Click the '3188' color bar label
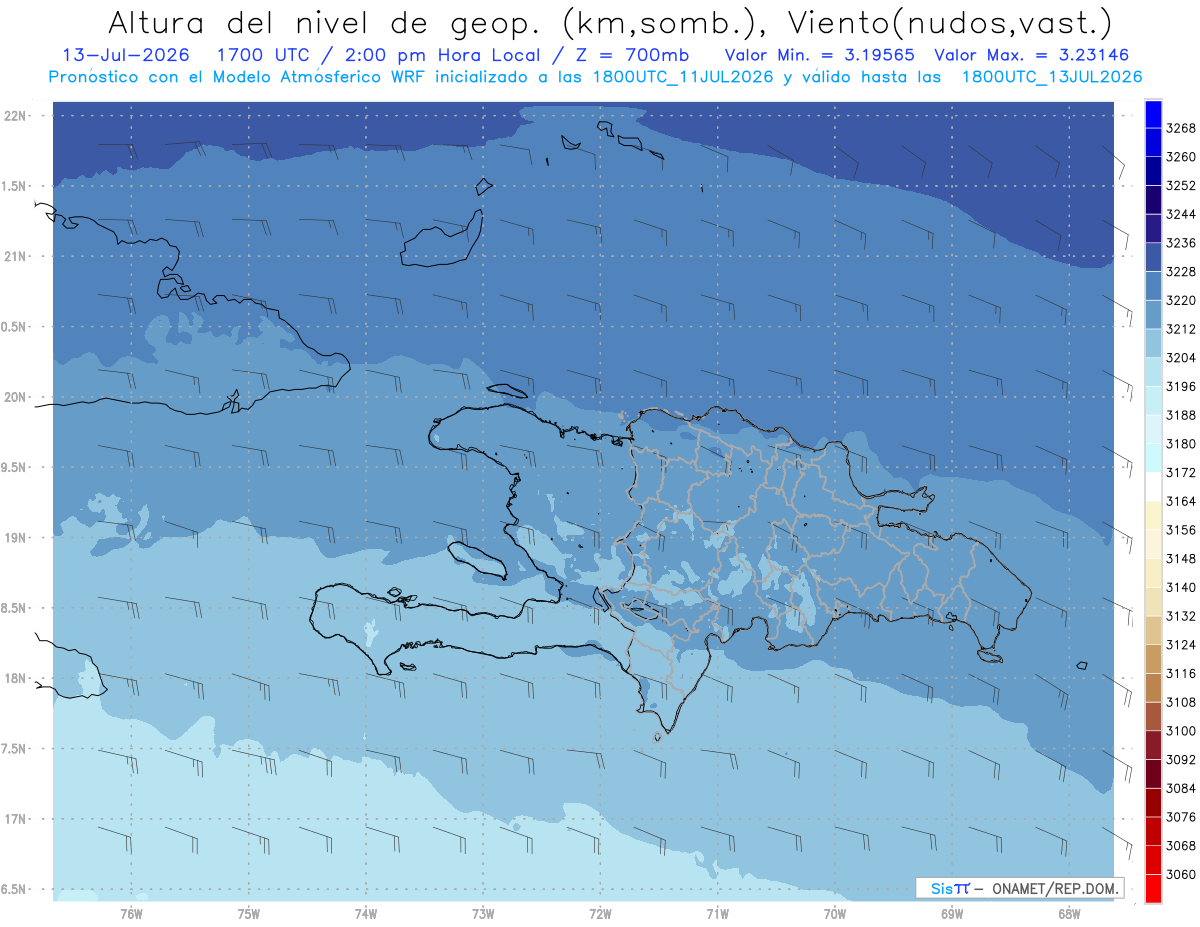Screen dimensions: 1200x927 click(1181, 415)
